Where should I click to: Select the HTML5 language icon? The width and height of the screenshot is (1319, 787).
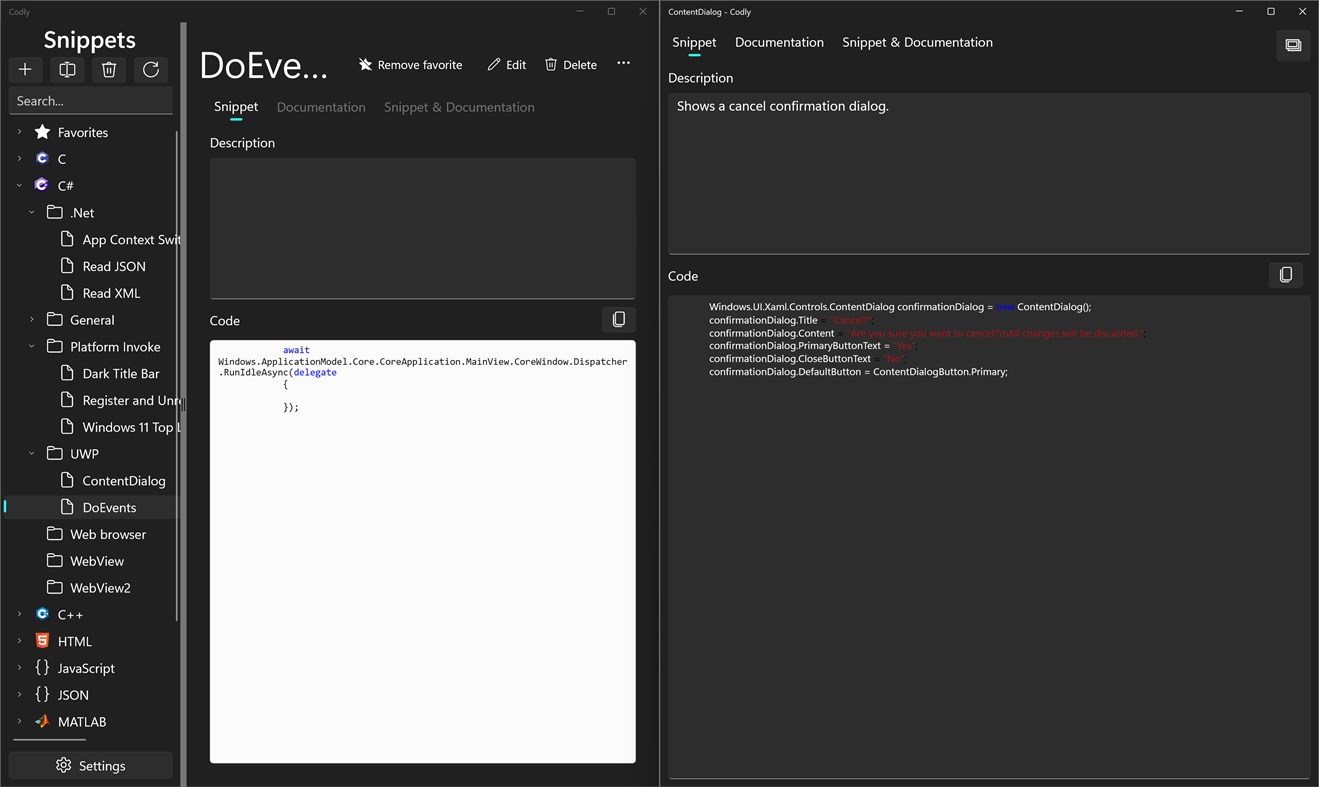coord(42,641)
